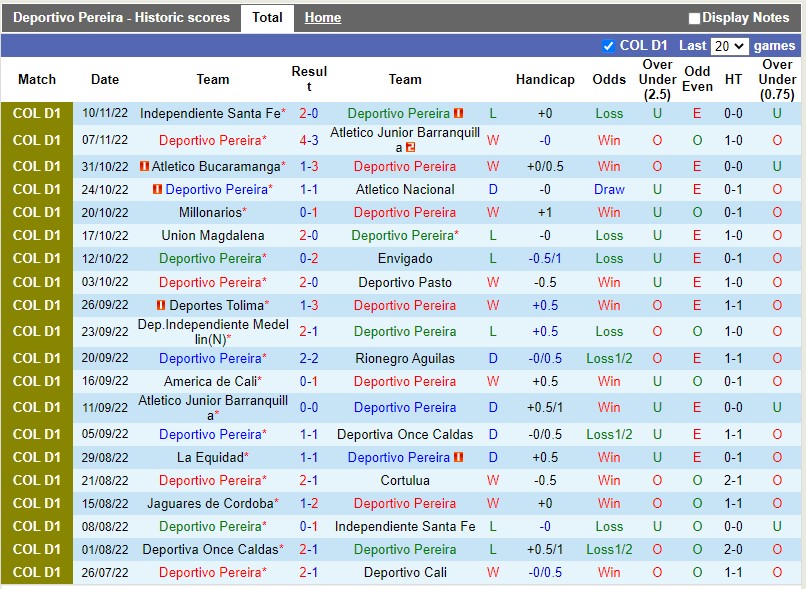Click the Handicap column header
The image size is (806, 589).
click(545, 79)
